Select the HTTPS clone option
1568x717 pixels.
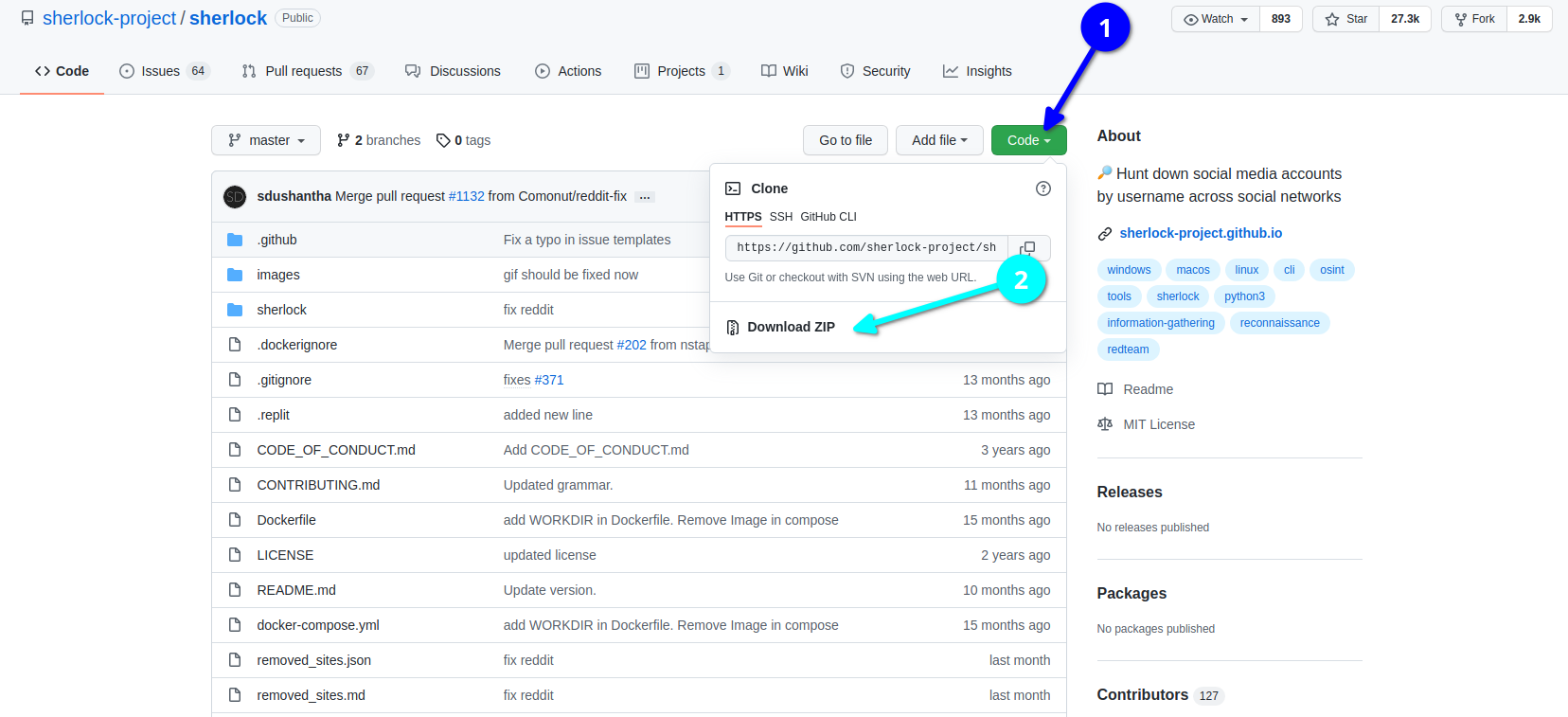point(743,217)
